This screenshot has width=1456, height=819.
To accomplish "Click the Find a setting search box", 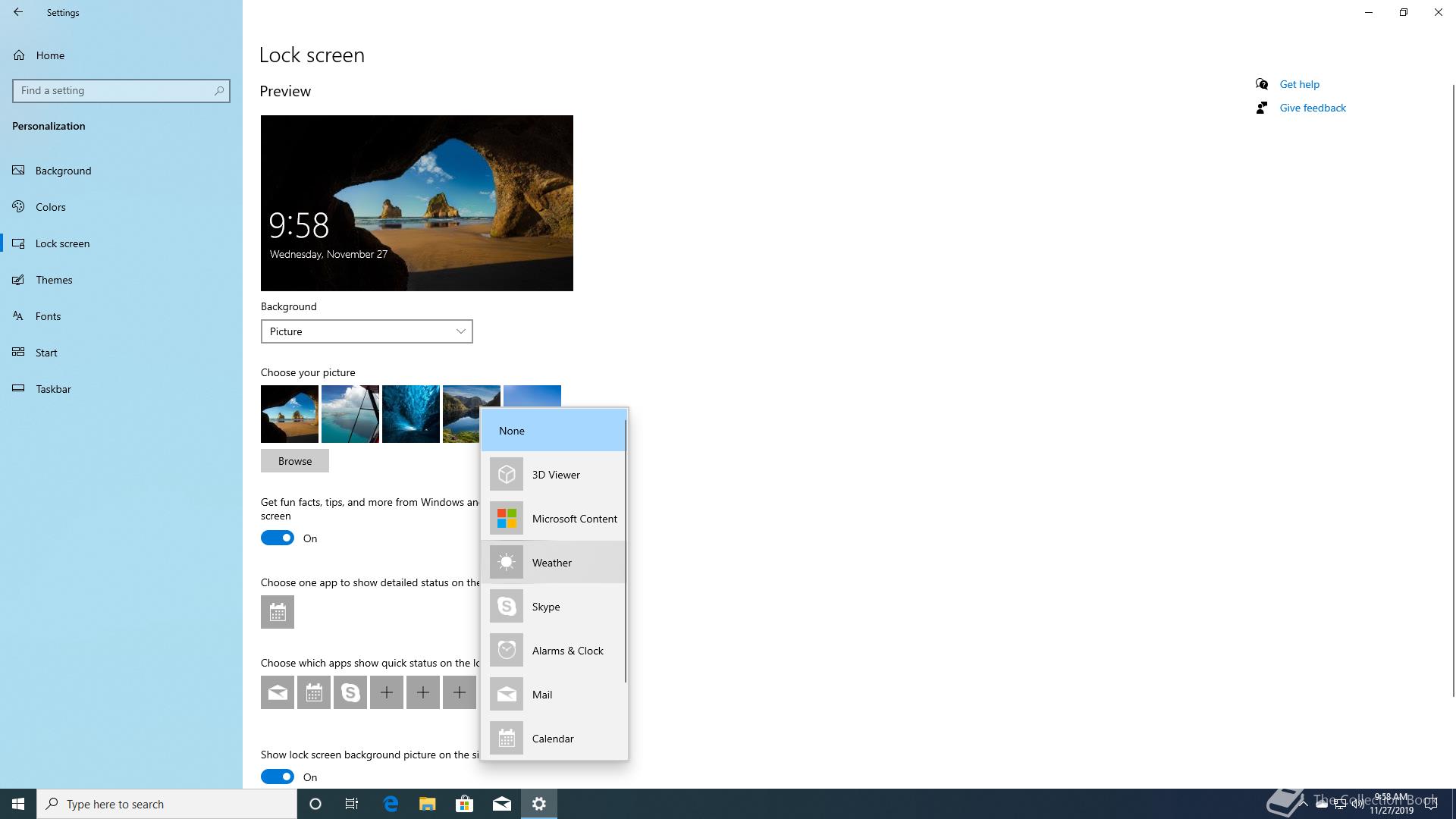I will pos(114,91).
